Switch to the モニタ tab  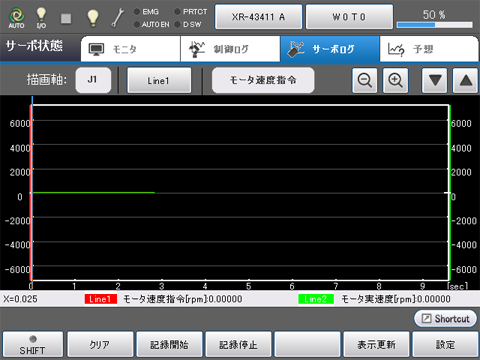click(130, 49)
